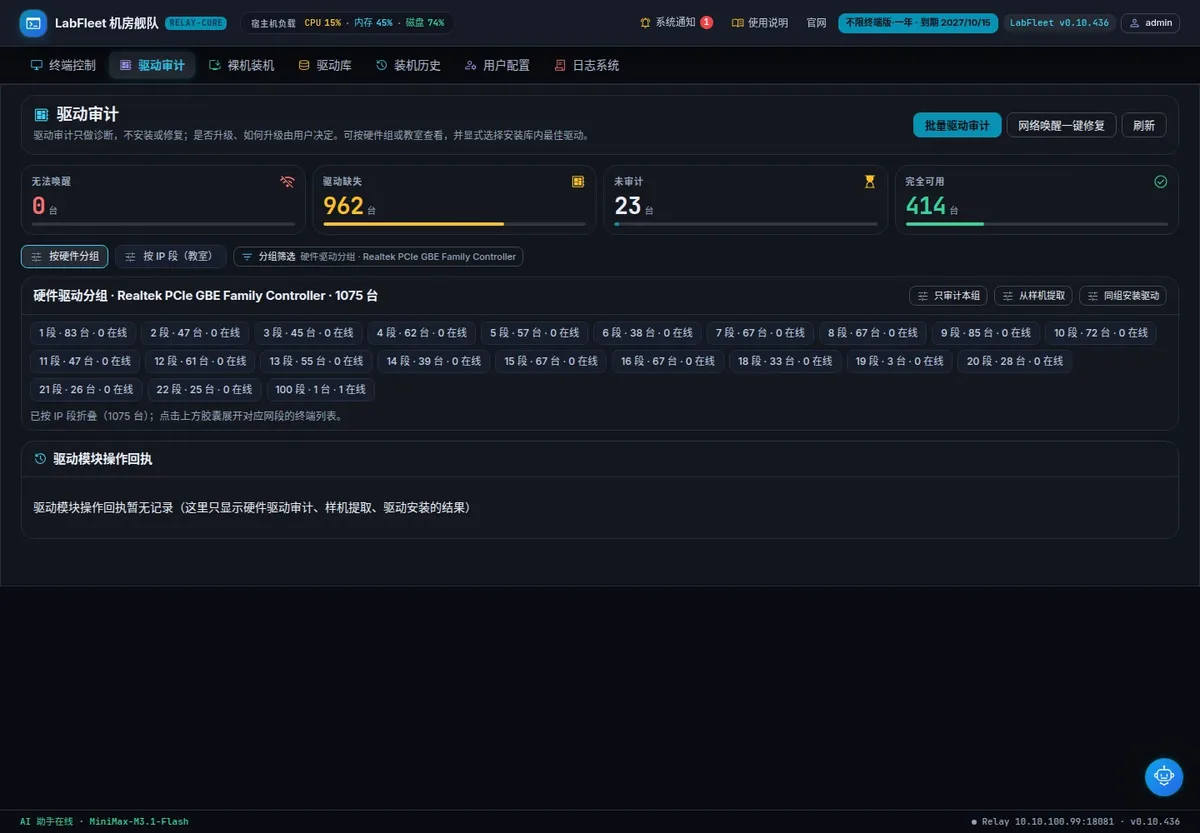Click the RELAY-CORE badge
The height and width of the screenshot is (833, 1200).
196,23
